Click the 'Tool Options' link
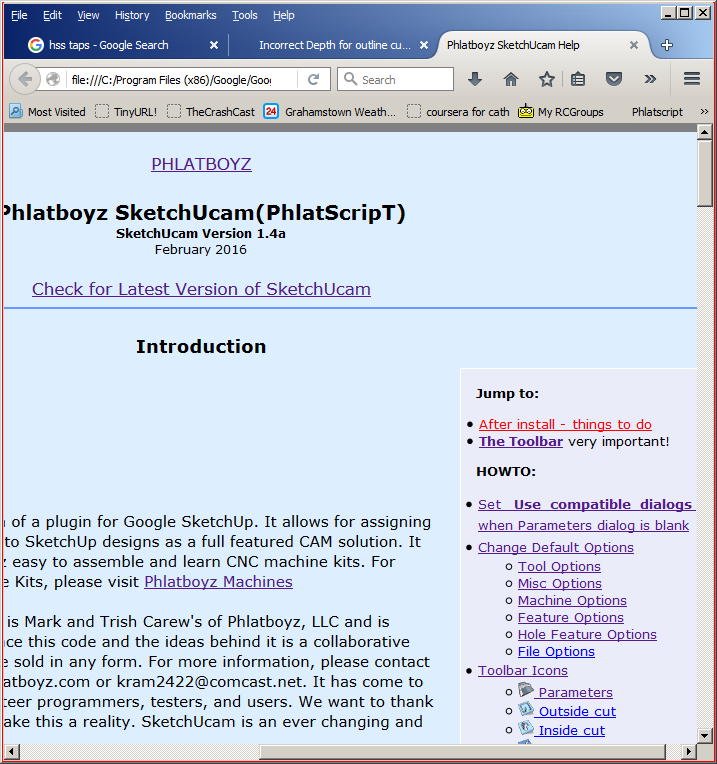717x764 pixels. (x=559, y=566)
